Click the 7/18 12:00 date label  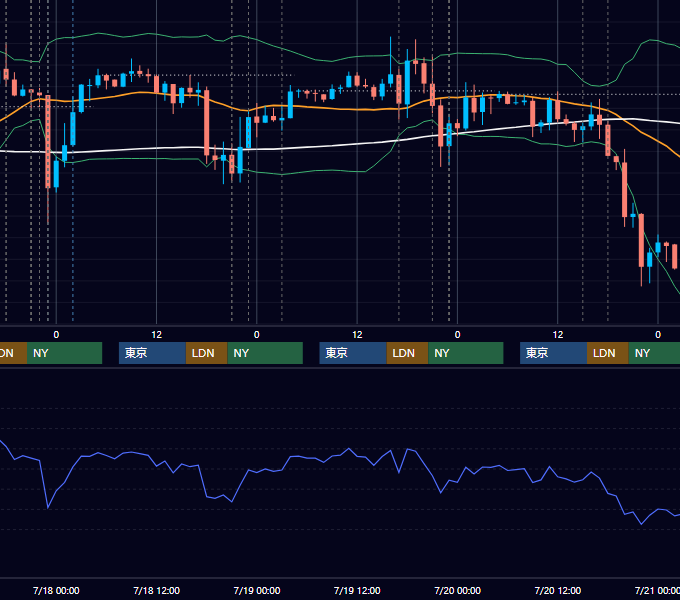[x=157, y=590]
